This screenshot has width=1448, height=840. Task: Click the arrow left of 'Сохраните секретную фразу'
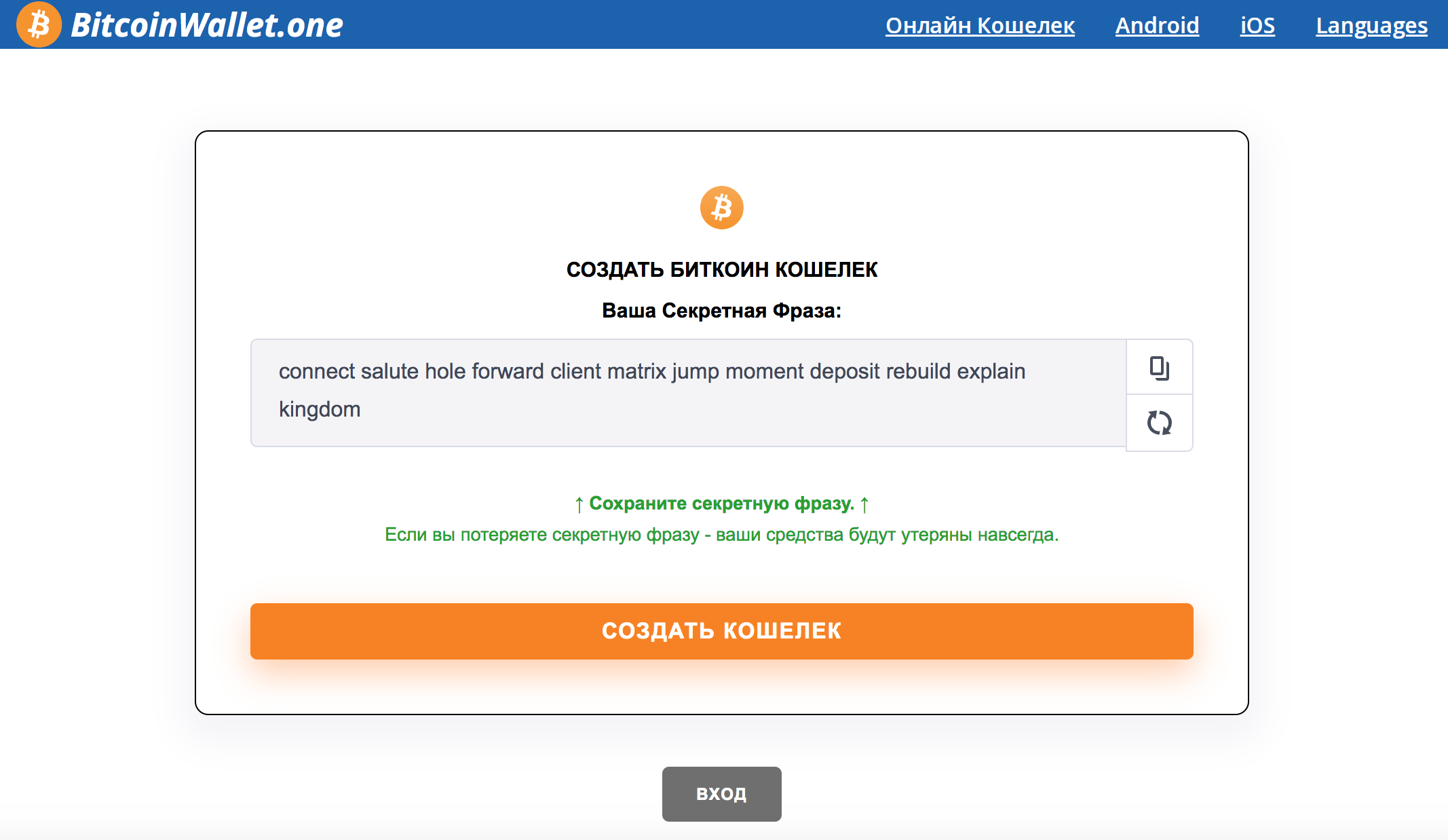click(x=579, y=504)
